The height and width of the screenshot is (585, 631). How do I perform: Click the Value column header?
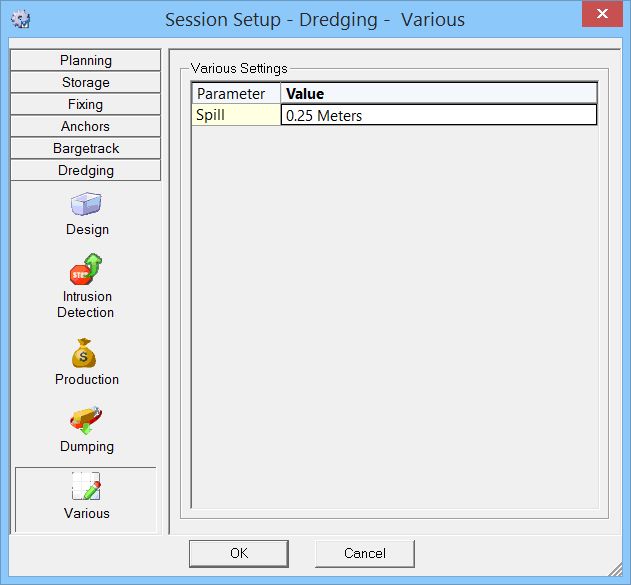pyautogui.click(x=439, y=94)
